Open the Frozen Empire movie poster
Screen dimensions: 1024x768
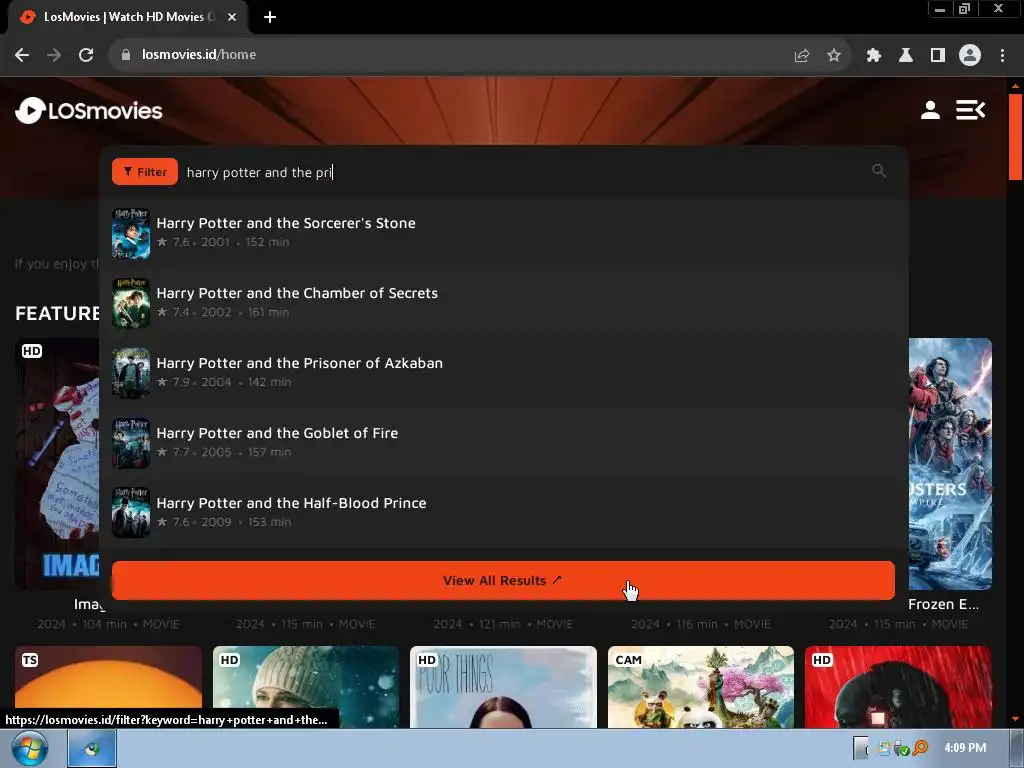pos(950,464)
